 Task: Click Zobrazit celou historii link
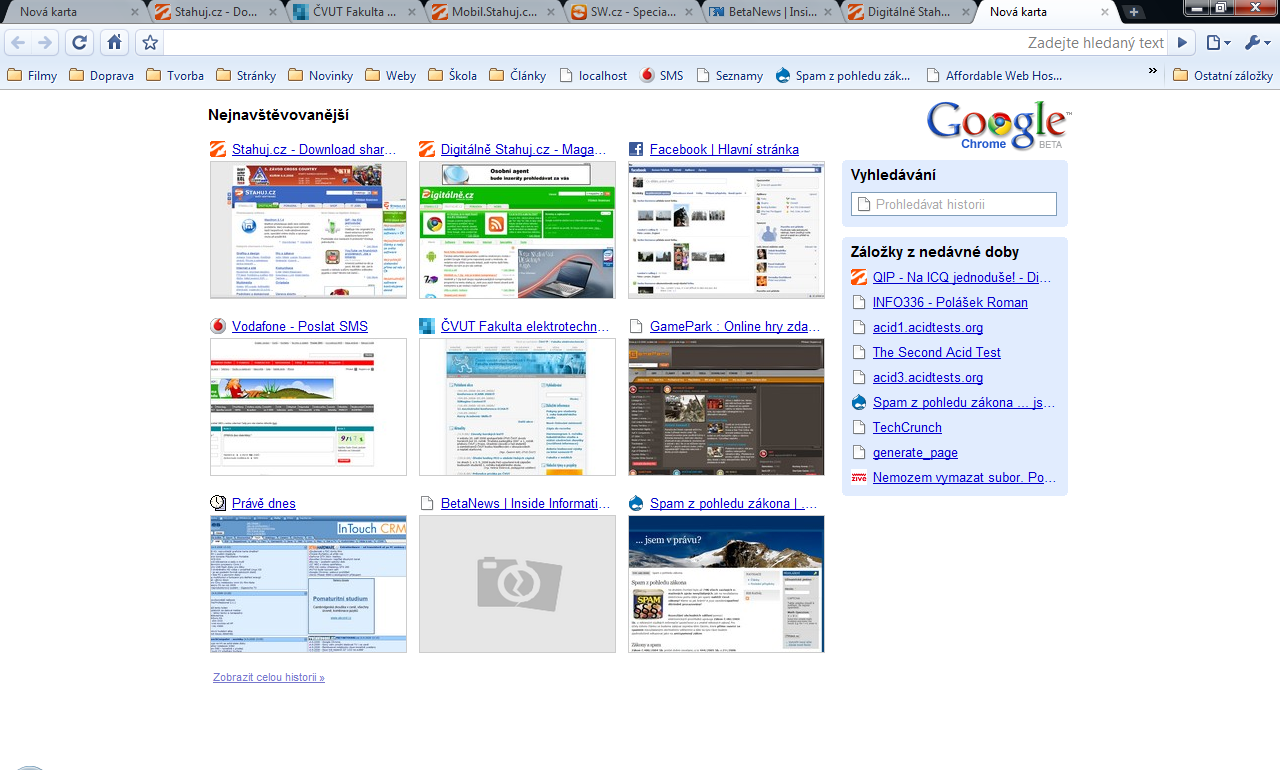point(269,677)
